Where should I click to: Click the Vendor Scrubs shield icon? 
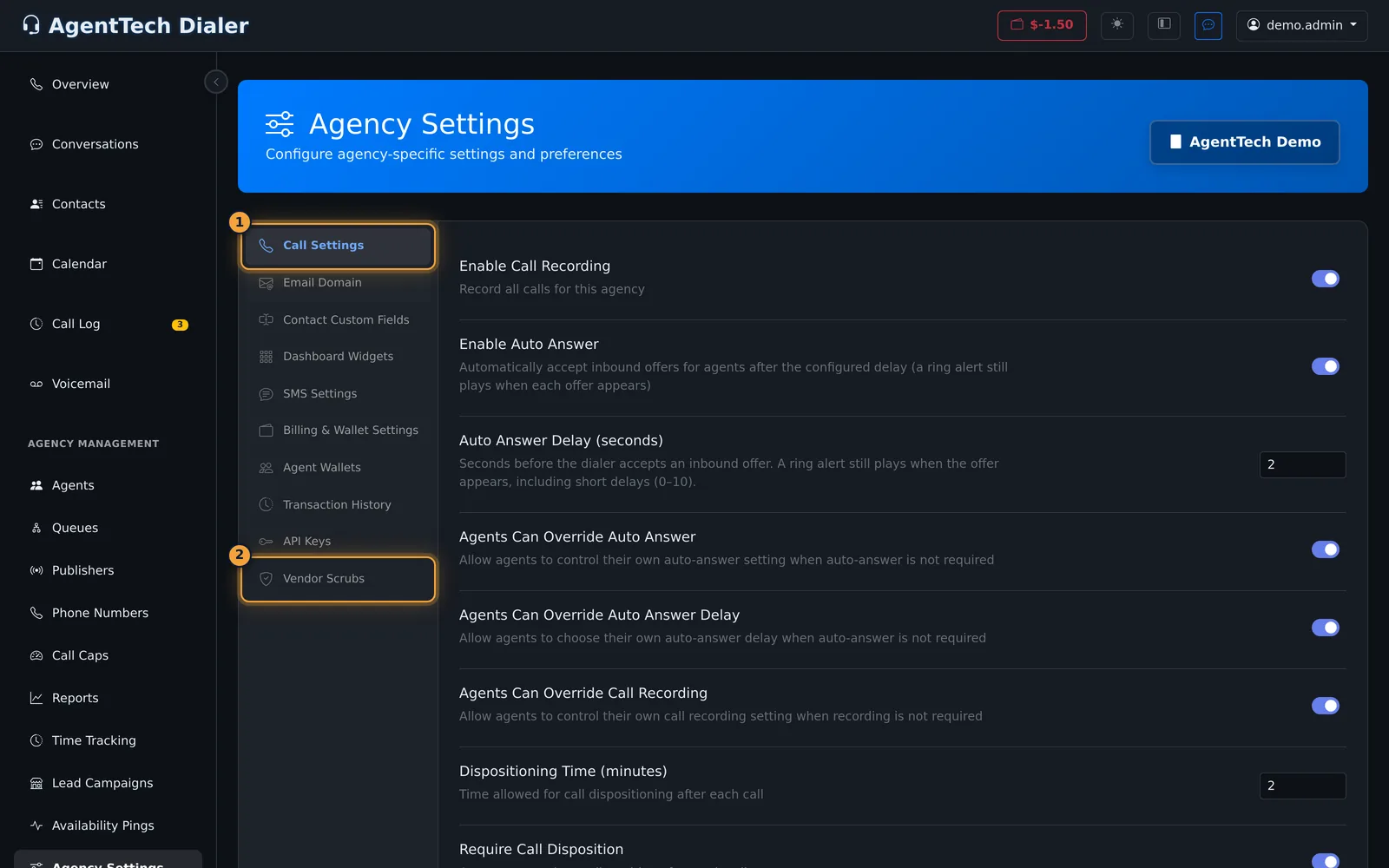(x=266, y=579)
